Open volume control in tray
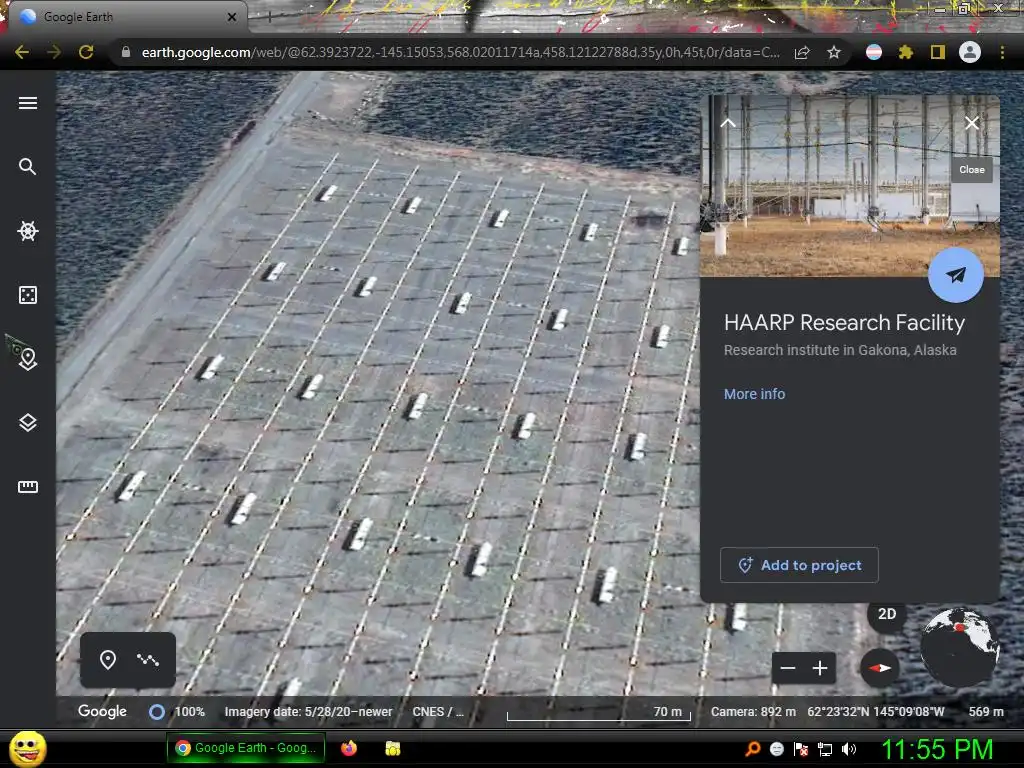 coord(849,749)
